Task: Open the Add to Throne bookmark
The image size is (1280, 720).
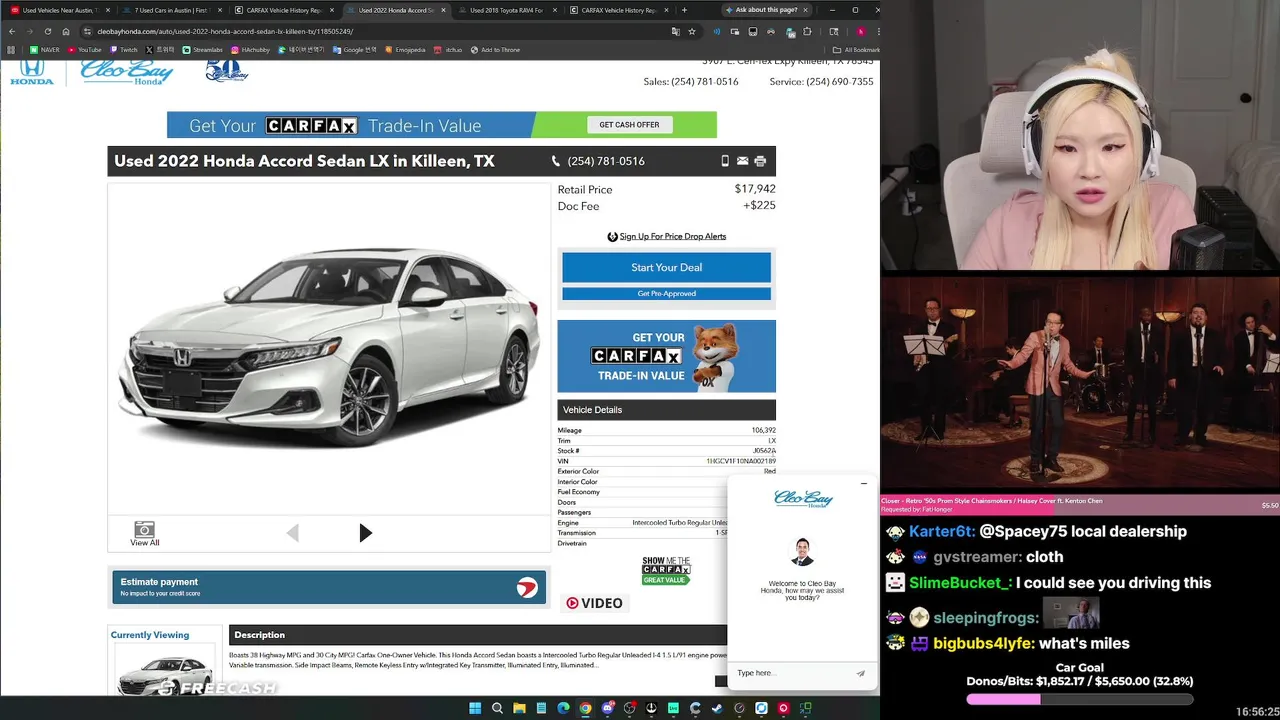Action: coord(495,49)
